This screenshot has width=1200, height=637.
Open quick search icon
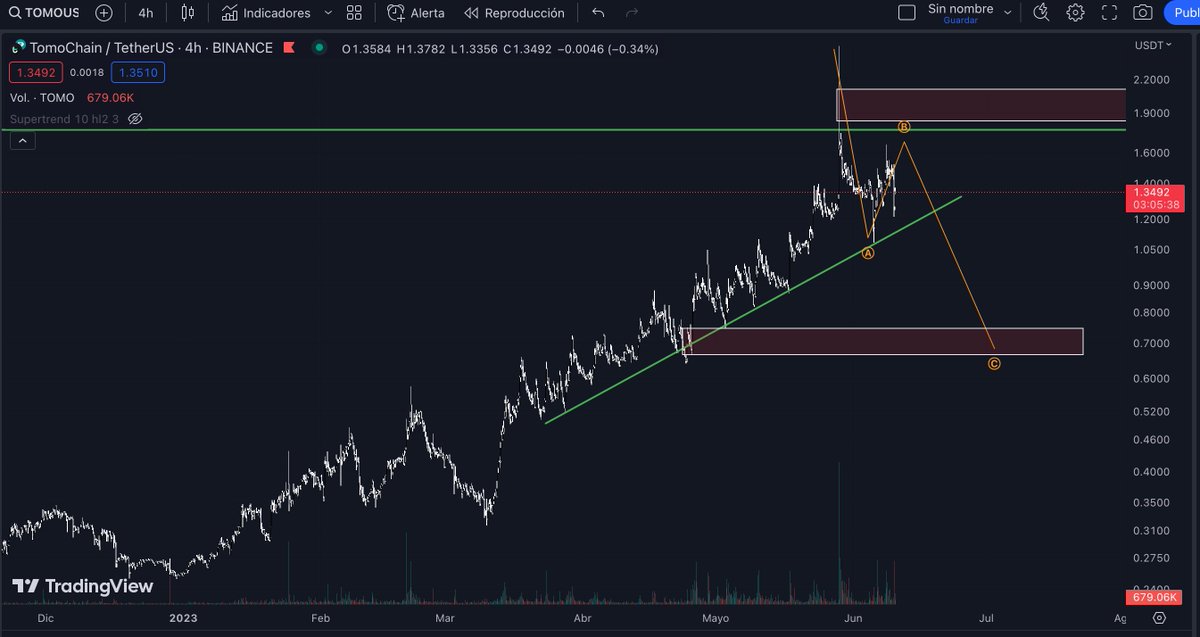[x=1041, y=13]
